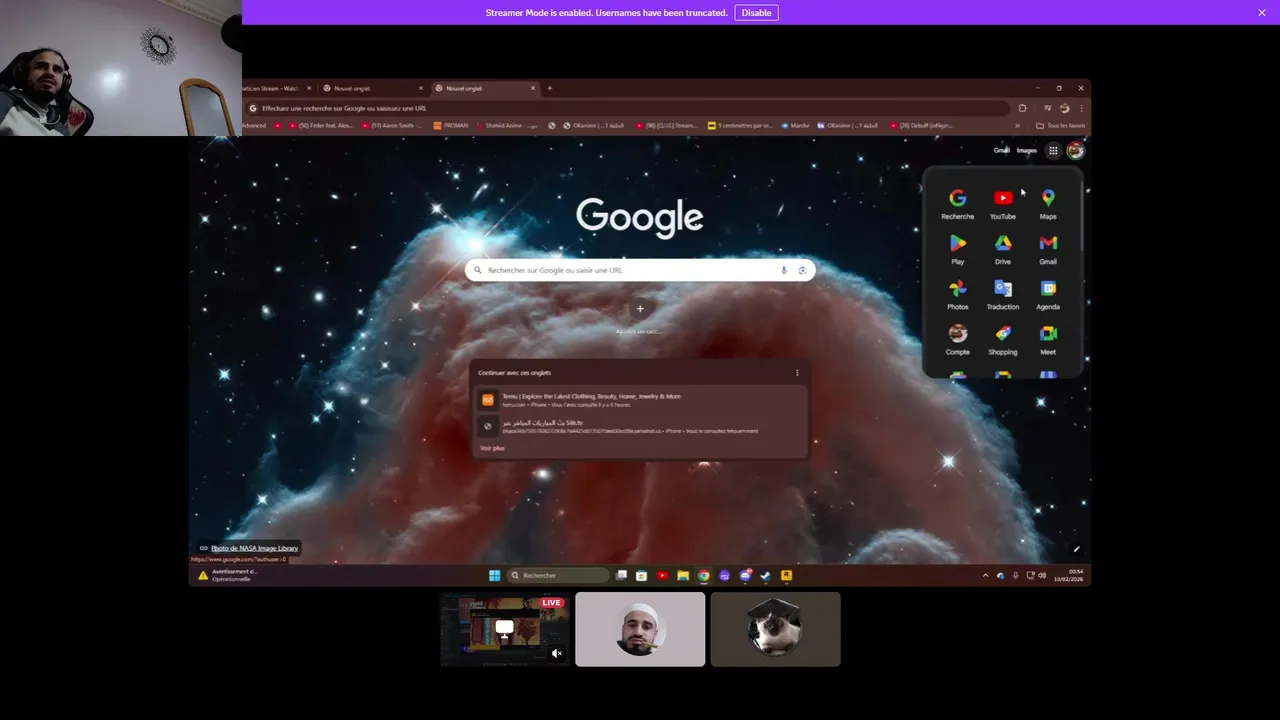Click the Images link at top
This screenshot has width=1280, height=720.
pos(1027,151)
